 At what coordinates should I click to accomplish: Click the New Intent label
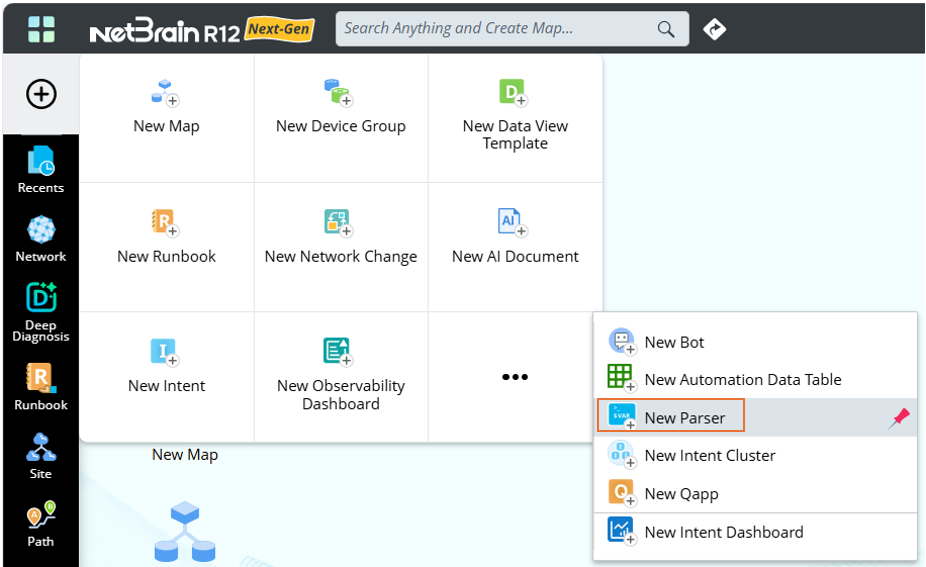point(167,386)
